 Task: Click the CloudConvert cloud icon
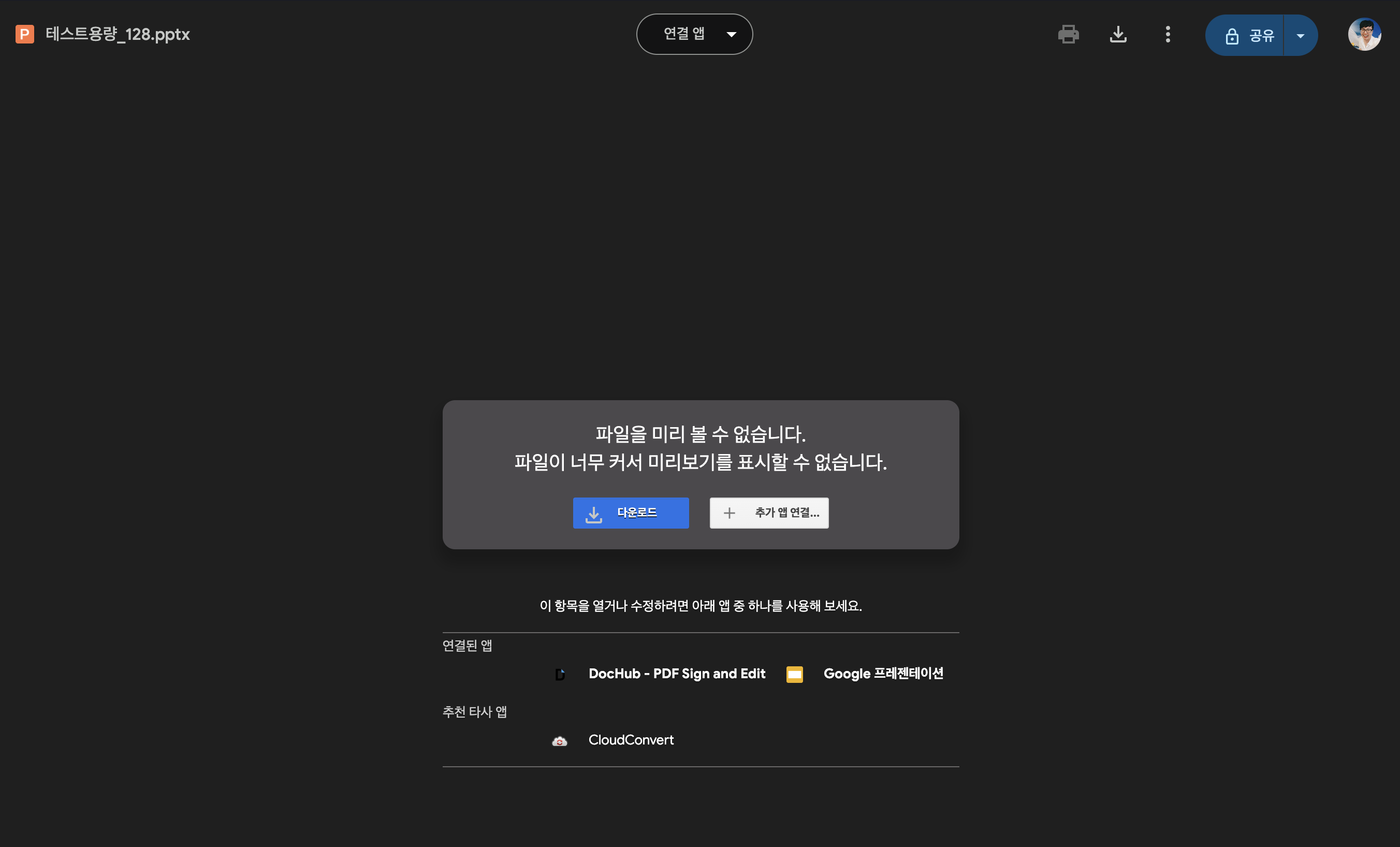pos(560,741)
